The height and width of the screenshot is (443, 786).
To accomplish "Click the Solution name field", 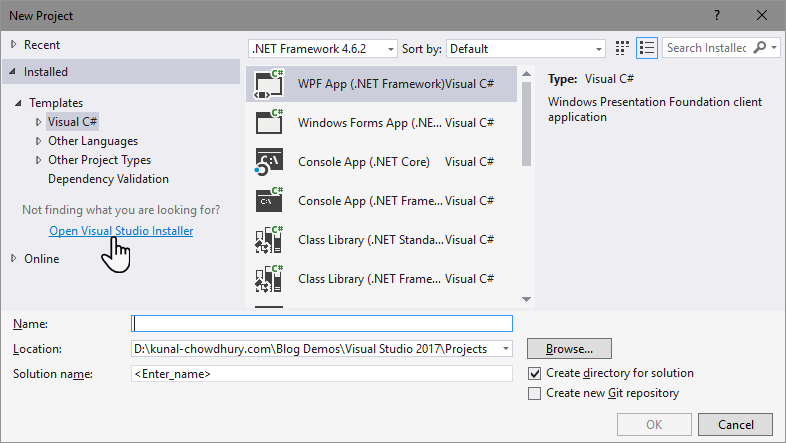I will point(322,374).
